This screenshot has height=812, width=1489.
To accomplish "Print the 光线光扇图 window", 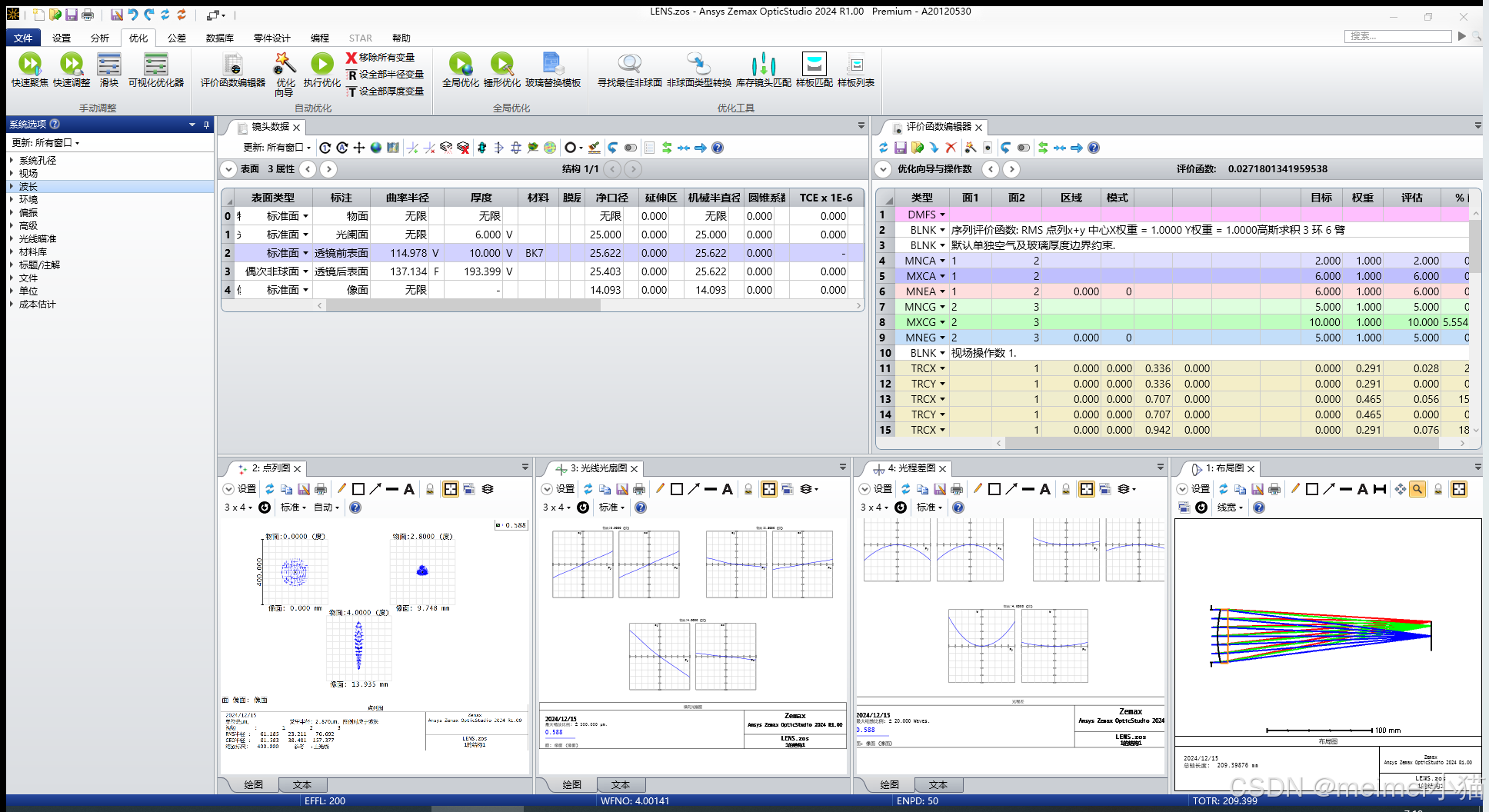I will 639,489.
